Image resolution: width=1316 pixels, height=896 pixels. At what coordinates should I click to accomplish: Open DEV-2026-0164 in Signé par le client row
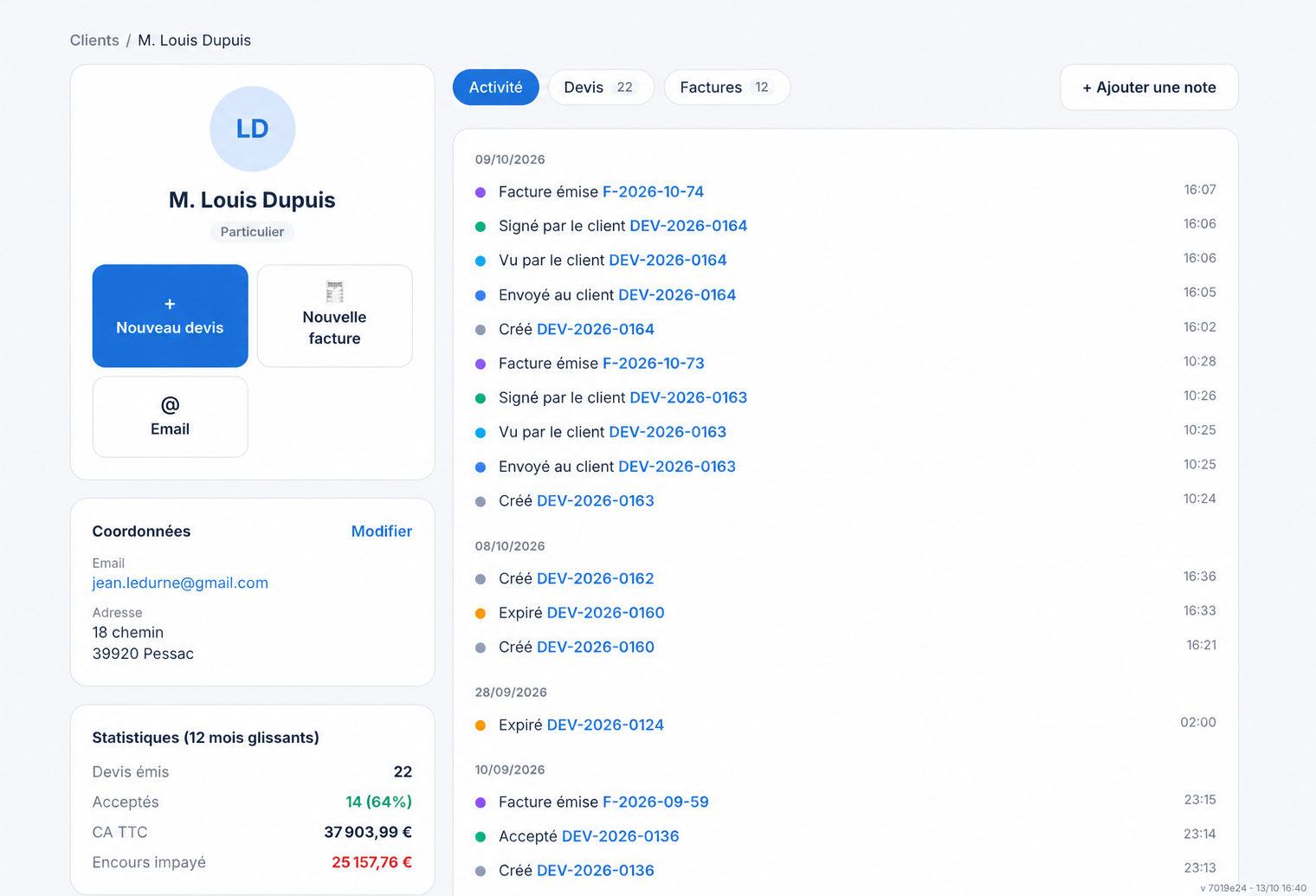(688, 226)
